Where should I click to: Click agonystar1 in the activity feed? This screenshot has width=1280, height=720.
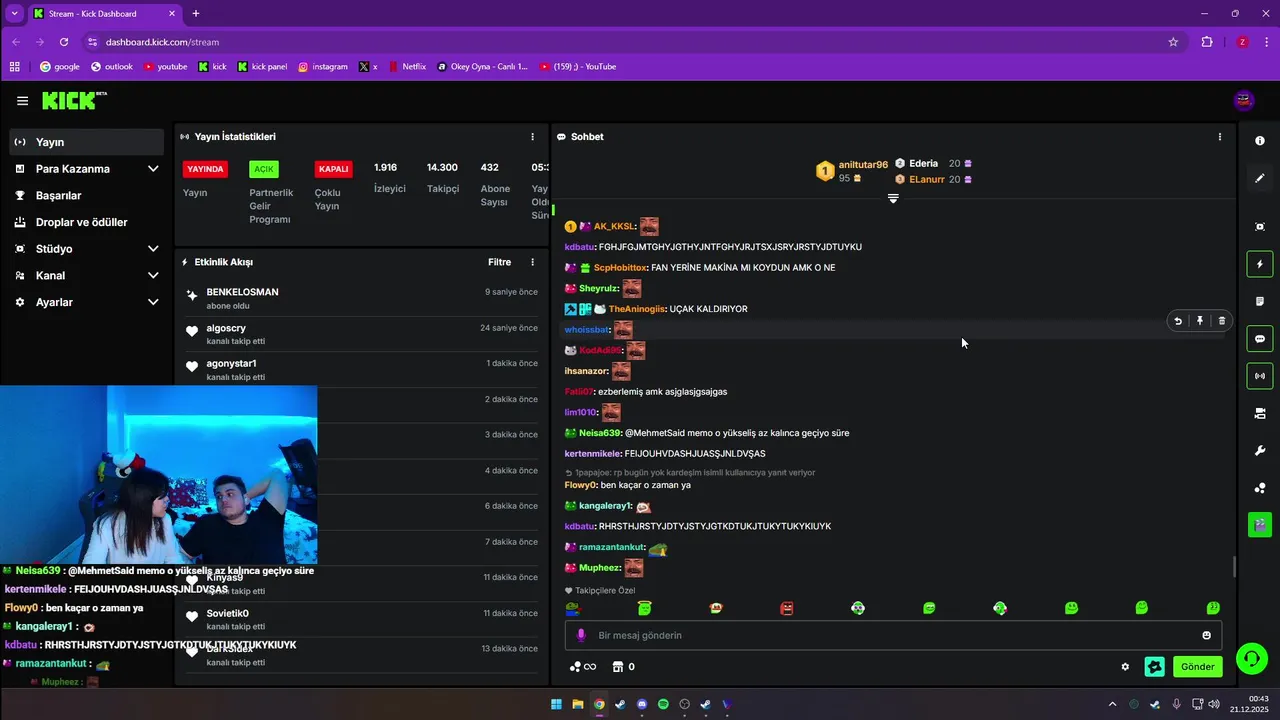pyautogui.click(x=231, y=363)
